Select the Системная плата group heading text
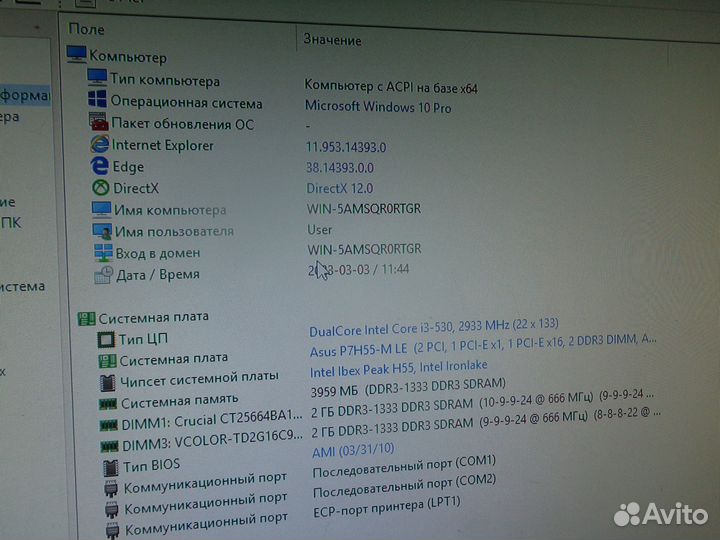 pyautogui.click(x=154, y=317)
